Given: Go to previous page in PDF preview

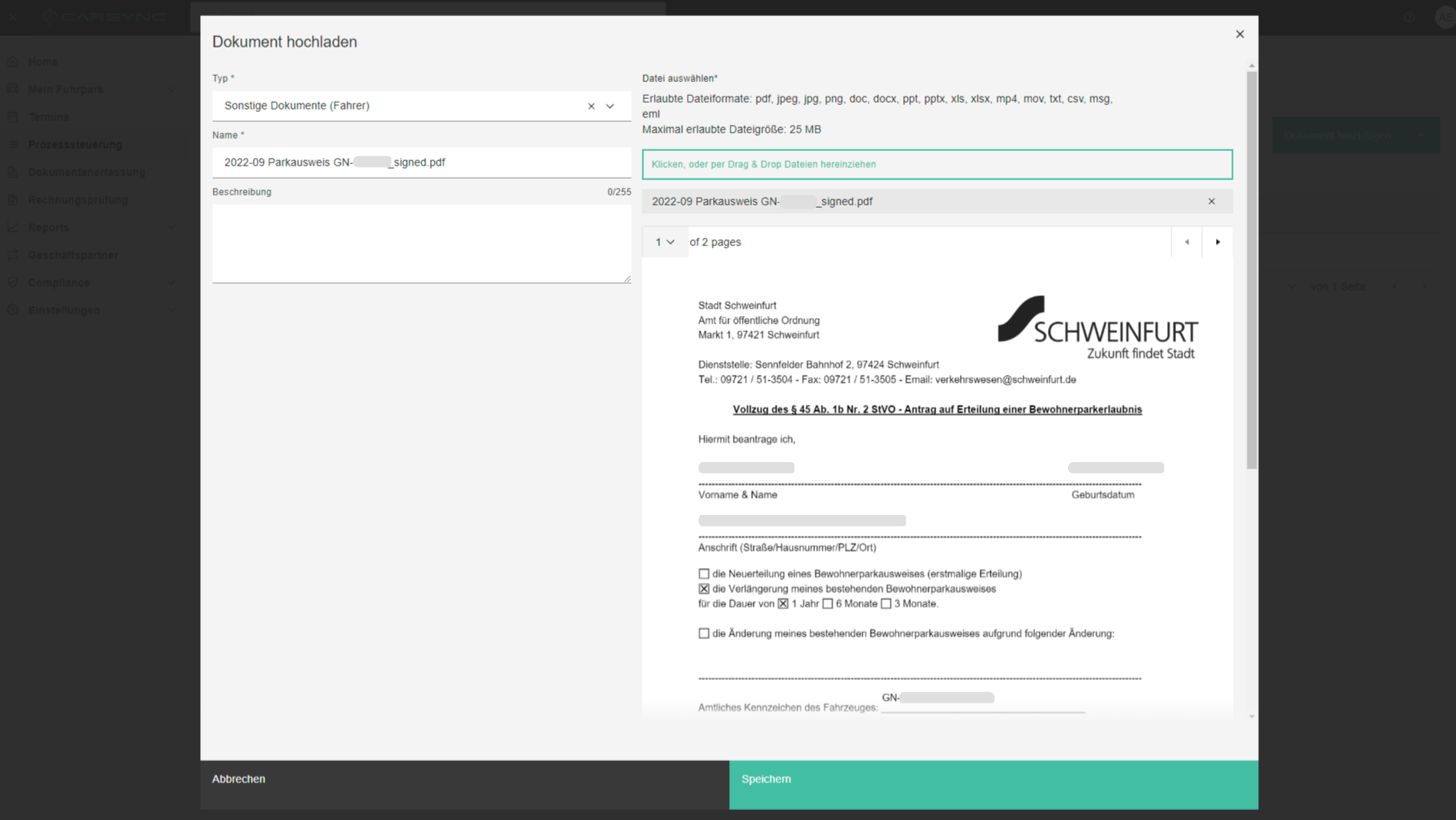Looking at the screenshot, I should pyautogui.click(x=1187, y=242).
